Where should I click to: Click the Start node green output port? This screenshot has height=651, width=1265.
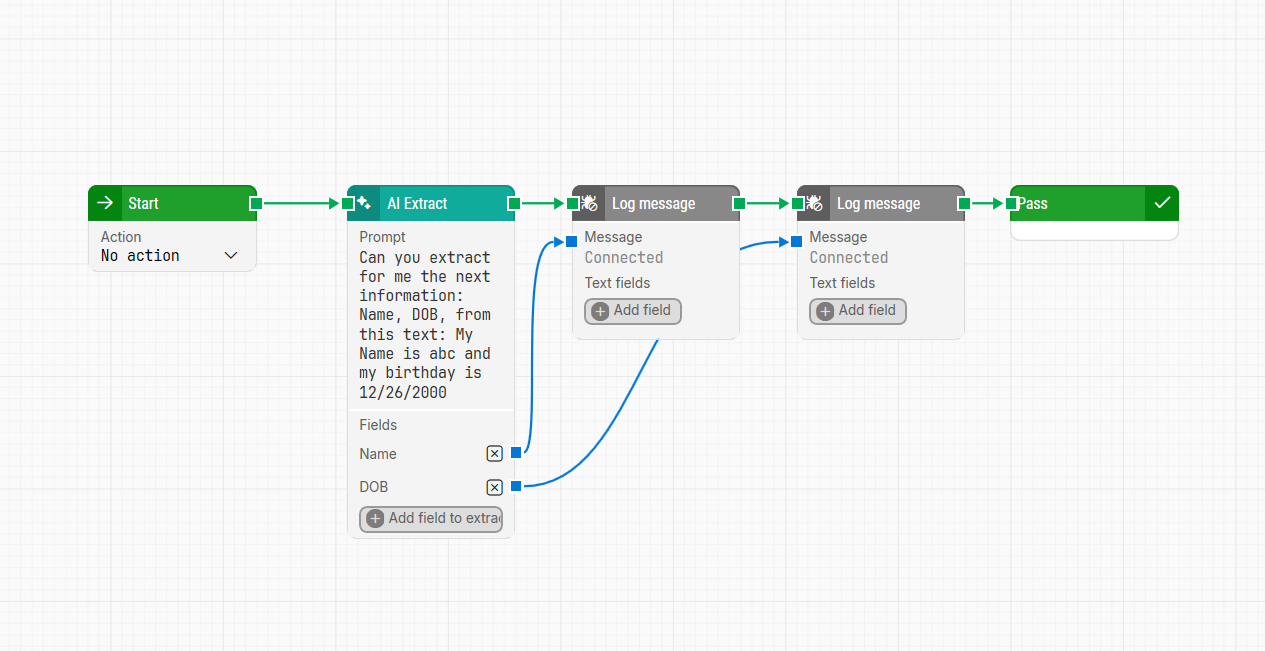pyautogui.click(x=256, y=204)
